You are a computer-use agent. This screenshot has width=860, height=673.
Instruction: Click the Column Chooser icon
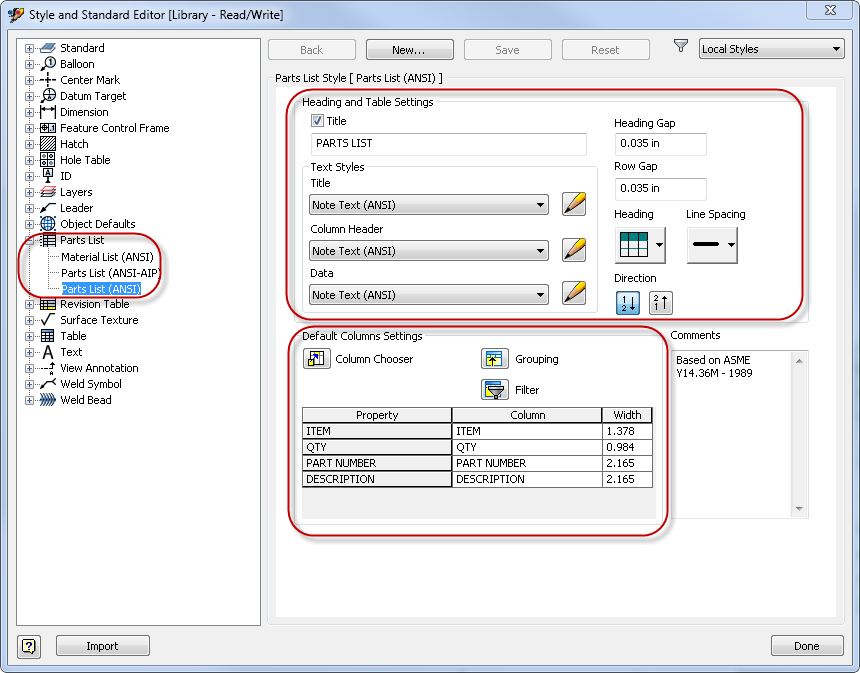tap(316, 359)
